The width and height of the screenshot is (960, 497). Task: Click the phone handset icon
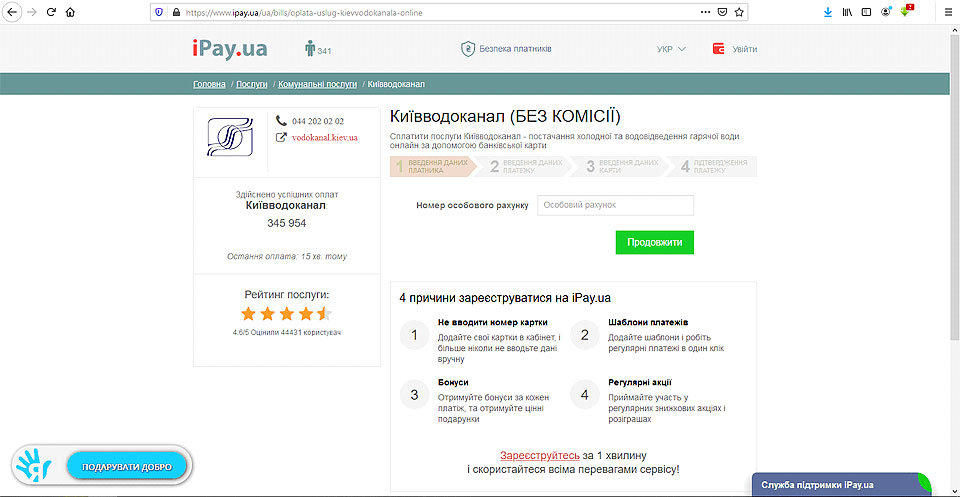tap(281, 121)
